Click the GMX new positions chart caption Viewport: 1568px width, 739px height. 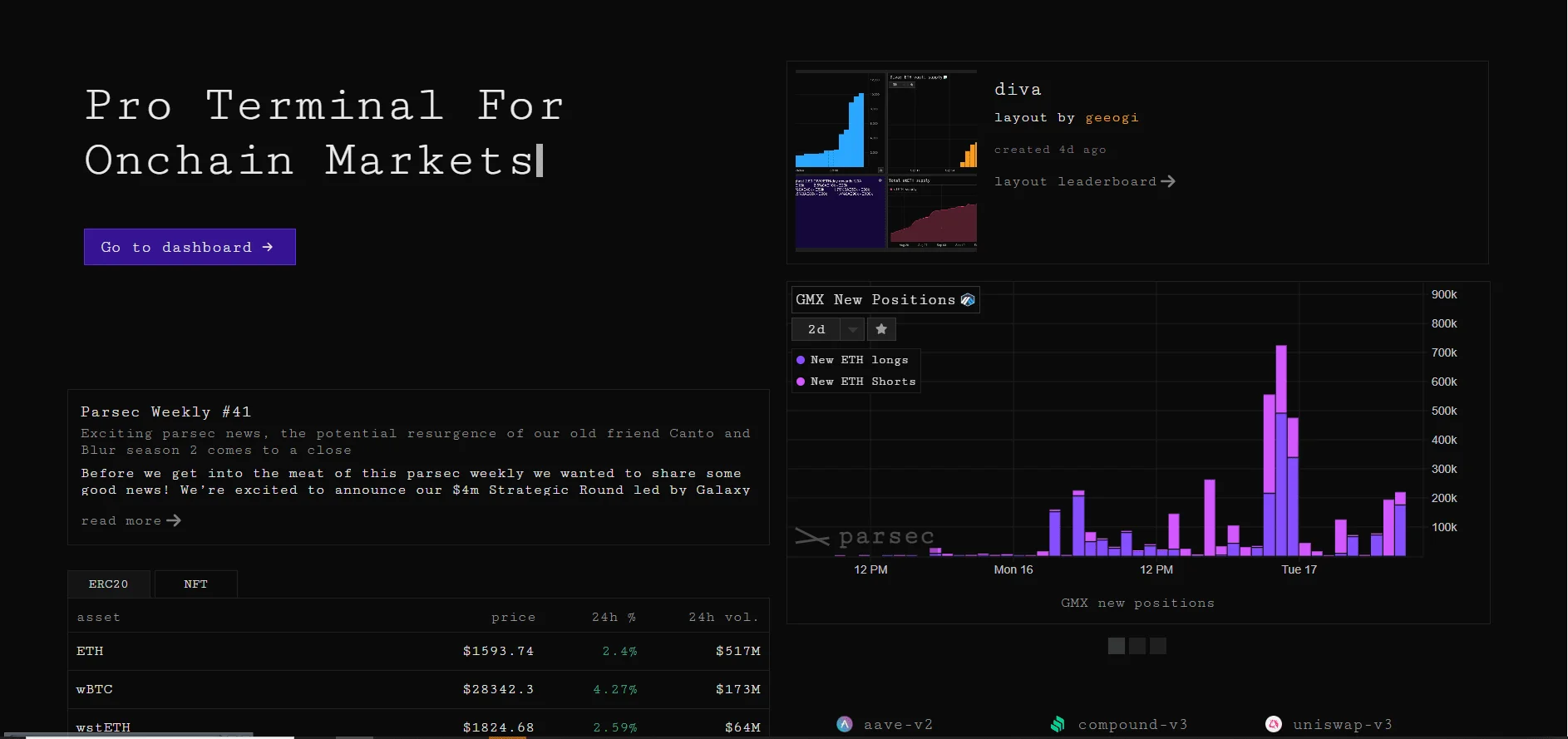1138,603
